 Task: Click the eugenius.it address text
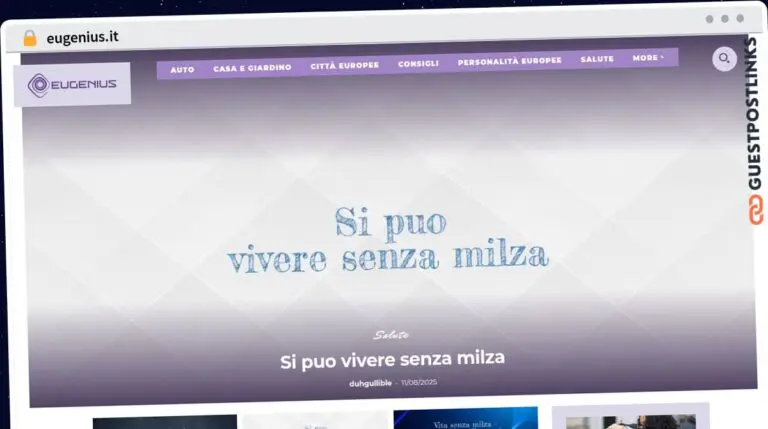coord(82,37)
